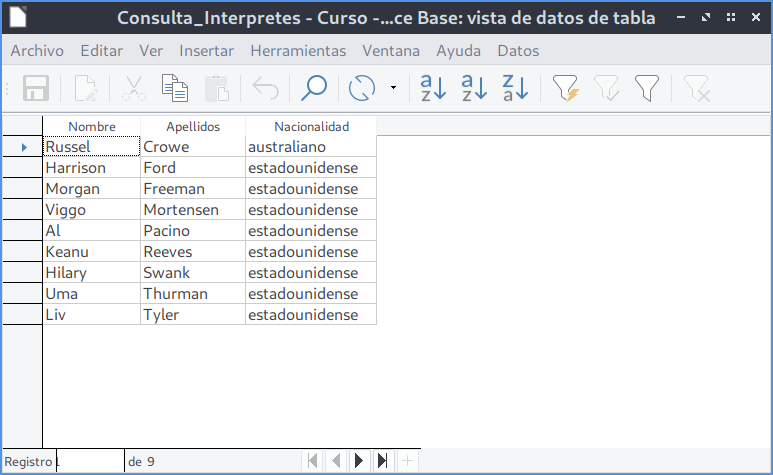Click the Refresh data icon
773x475 pixels.
click(361, 89)
